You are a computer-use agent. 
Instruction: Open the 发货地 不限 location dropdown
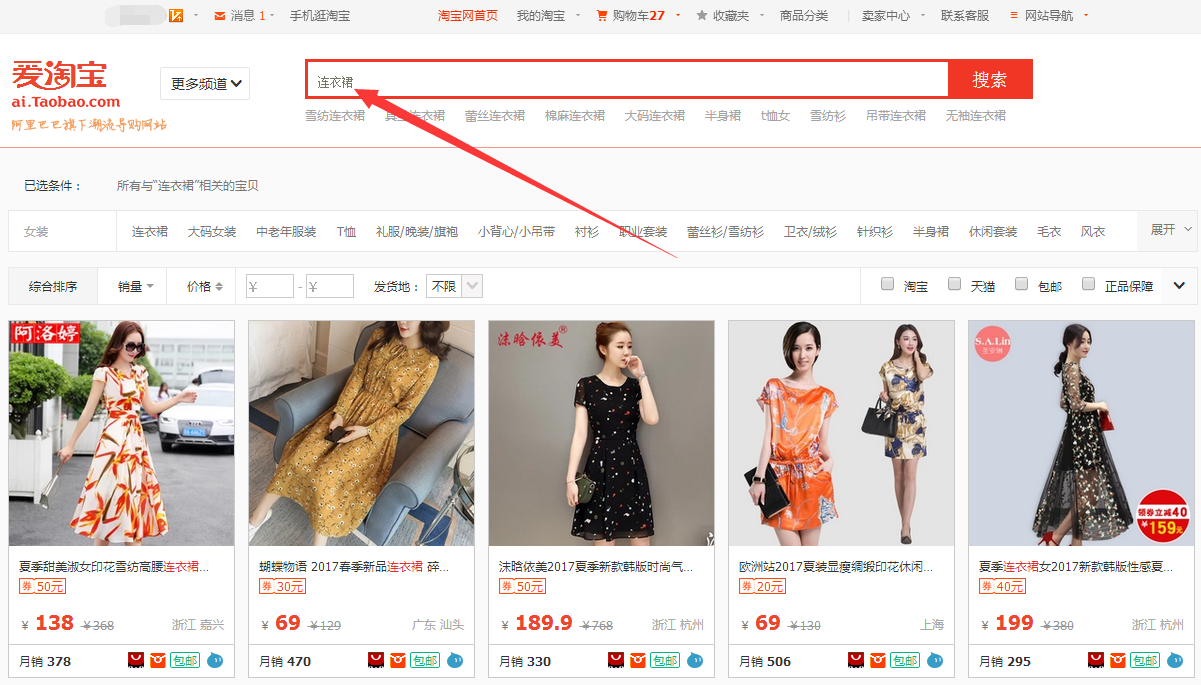[455, 286]
